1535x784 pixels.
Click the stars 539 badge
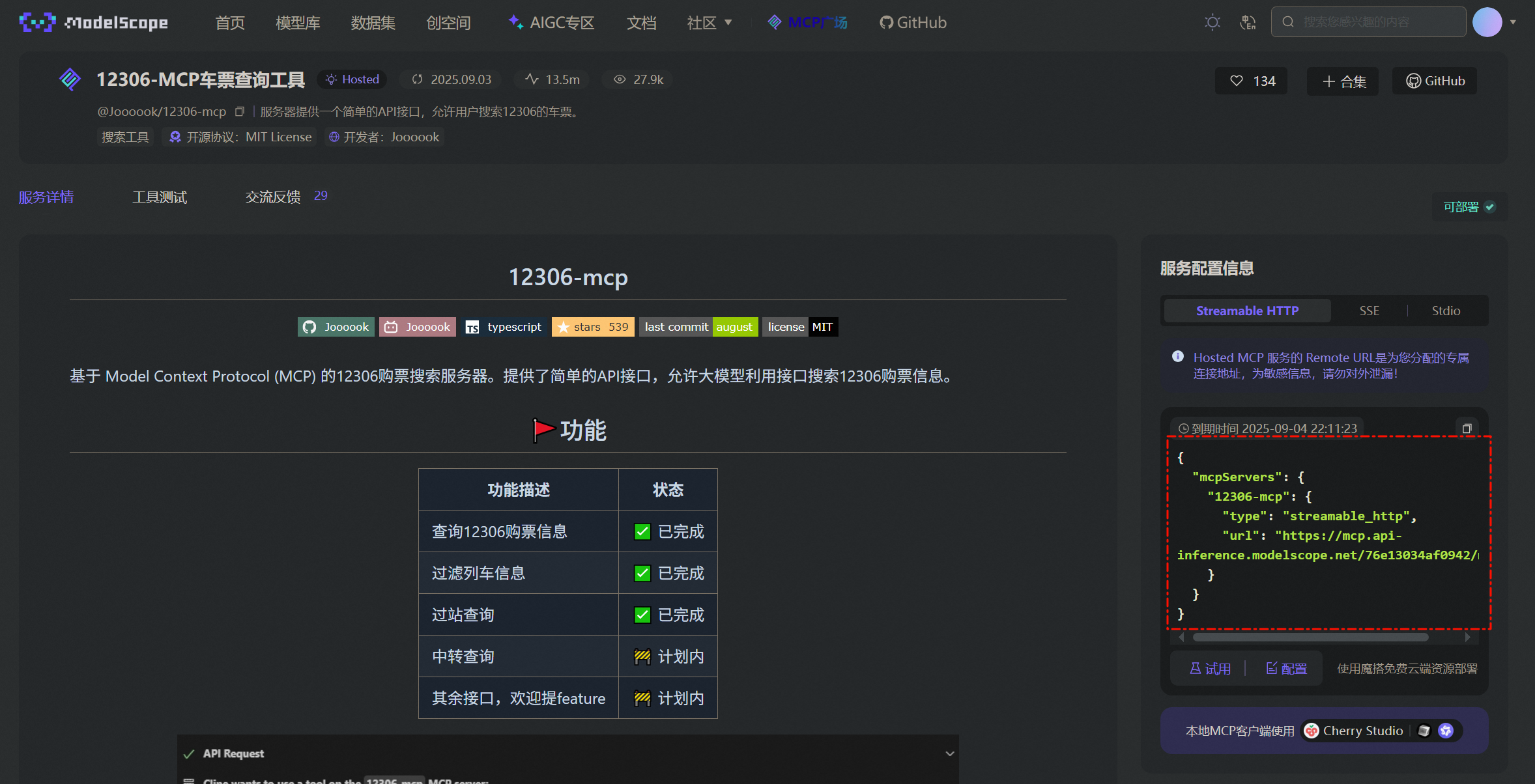[x=593, y=327]
